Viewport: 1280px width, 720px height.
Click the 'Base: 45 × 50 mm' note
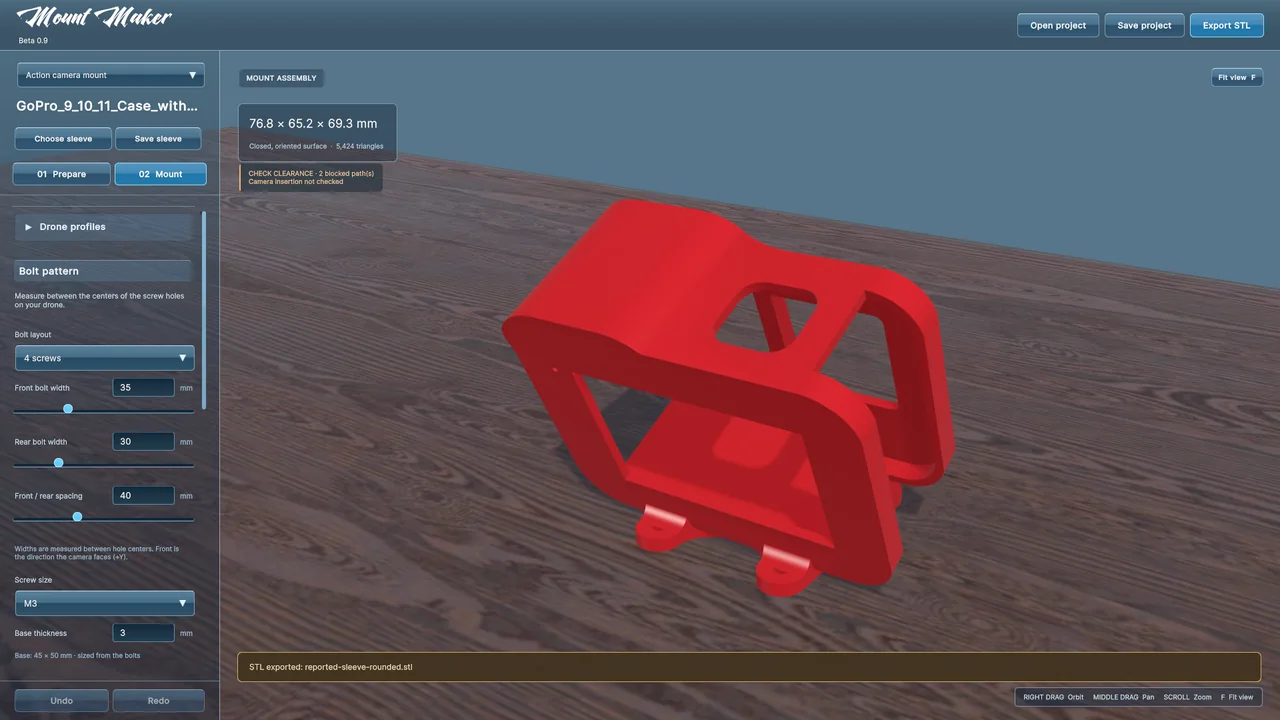click(77, 656)
